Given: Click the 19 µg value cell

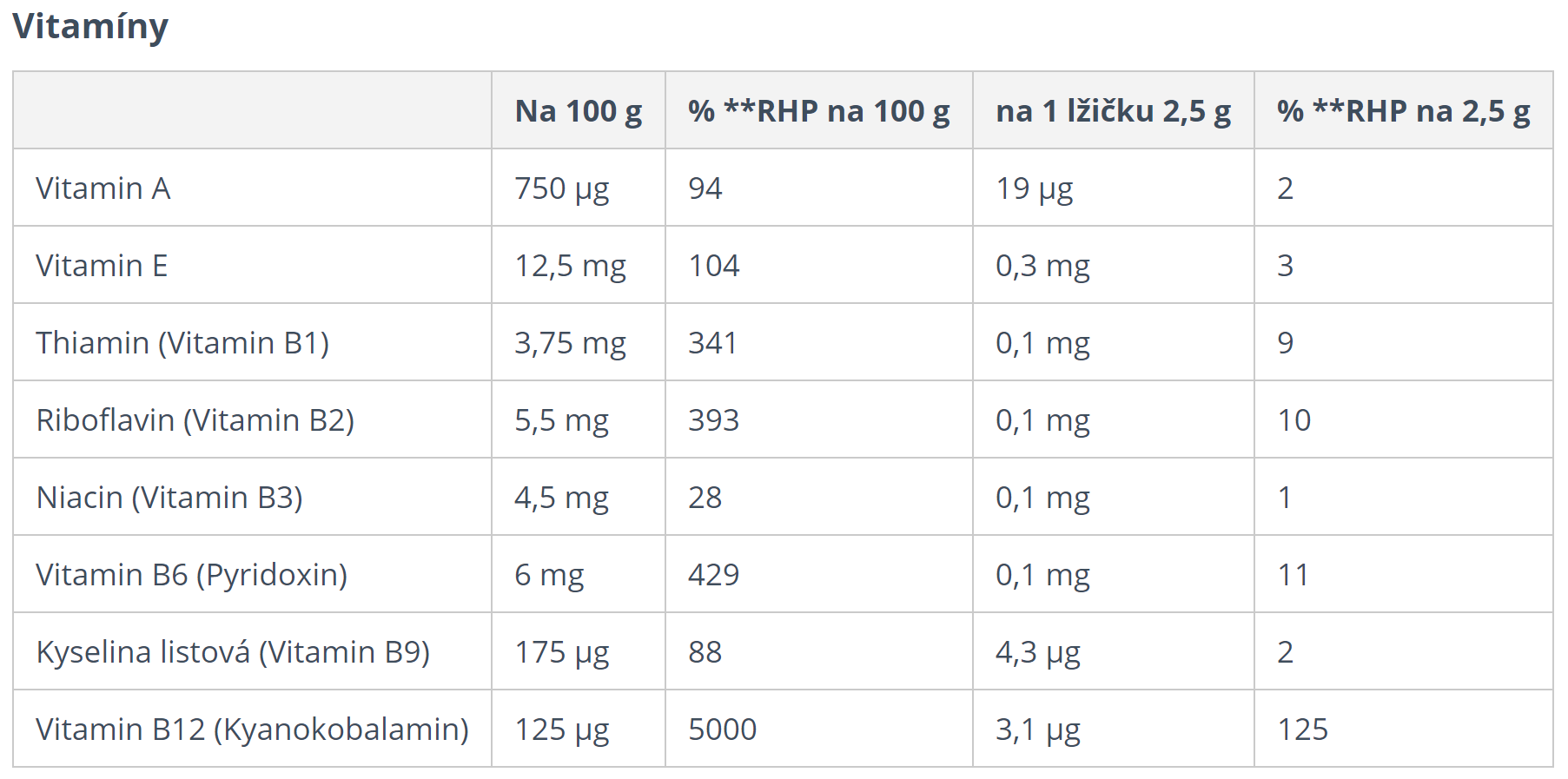Looking at the screenshot, I should pyautogui.click(x=1035, y=189).
